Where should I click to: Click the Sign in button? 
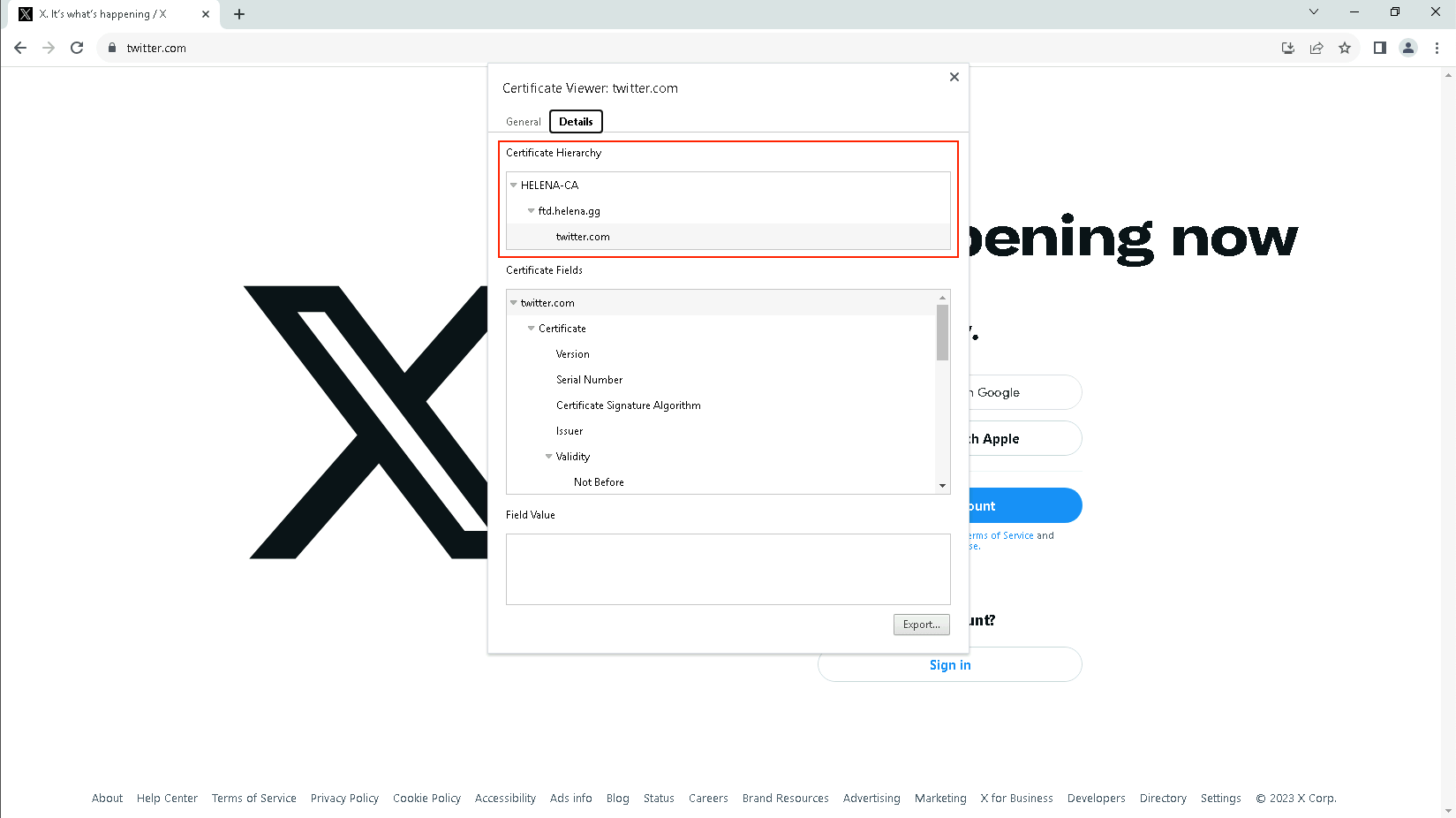[949, 665]
